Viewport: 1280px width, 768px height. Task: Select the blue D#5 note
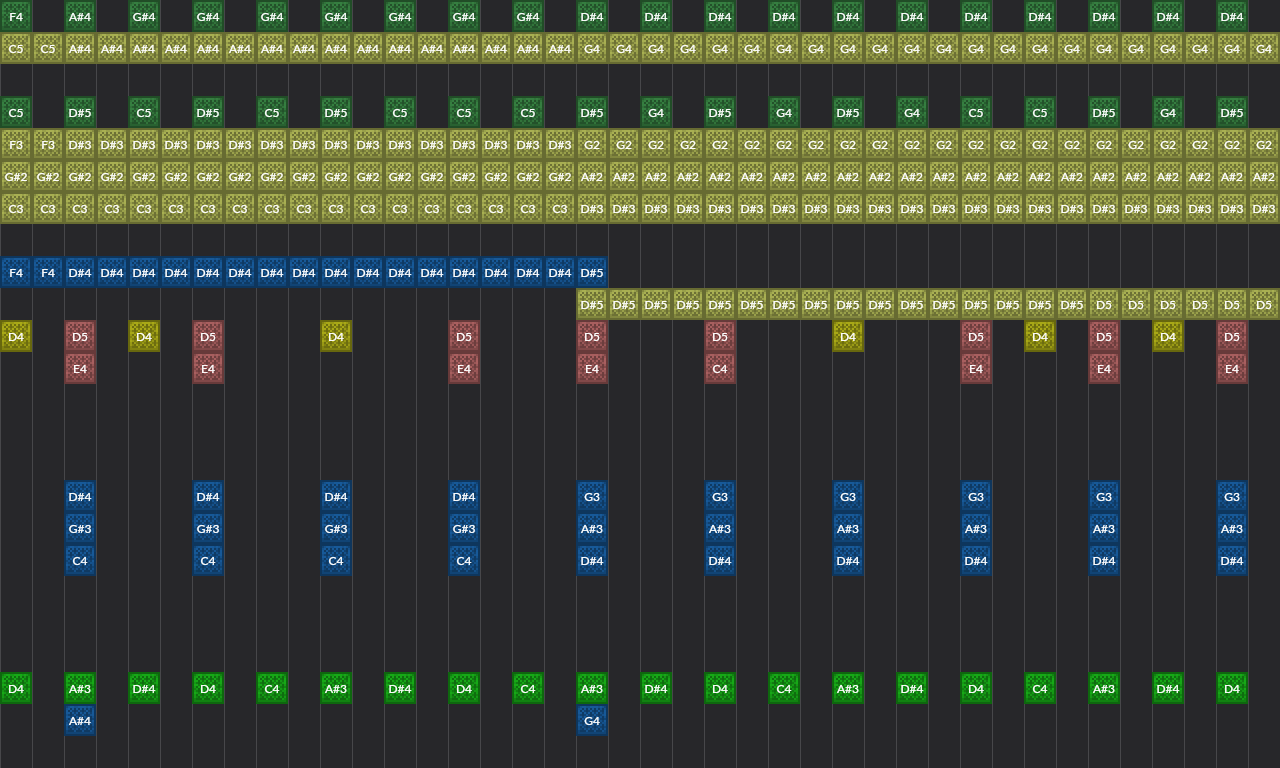click(592, 273)
